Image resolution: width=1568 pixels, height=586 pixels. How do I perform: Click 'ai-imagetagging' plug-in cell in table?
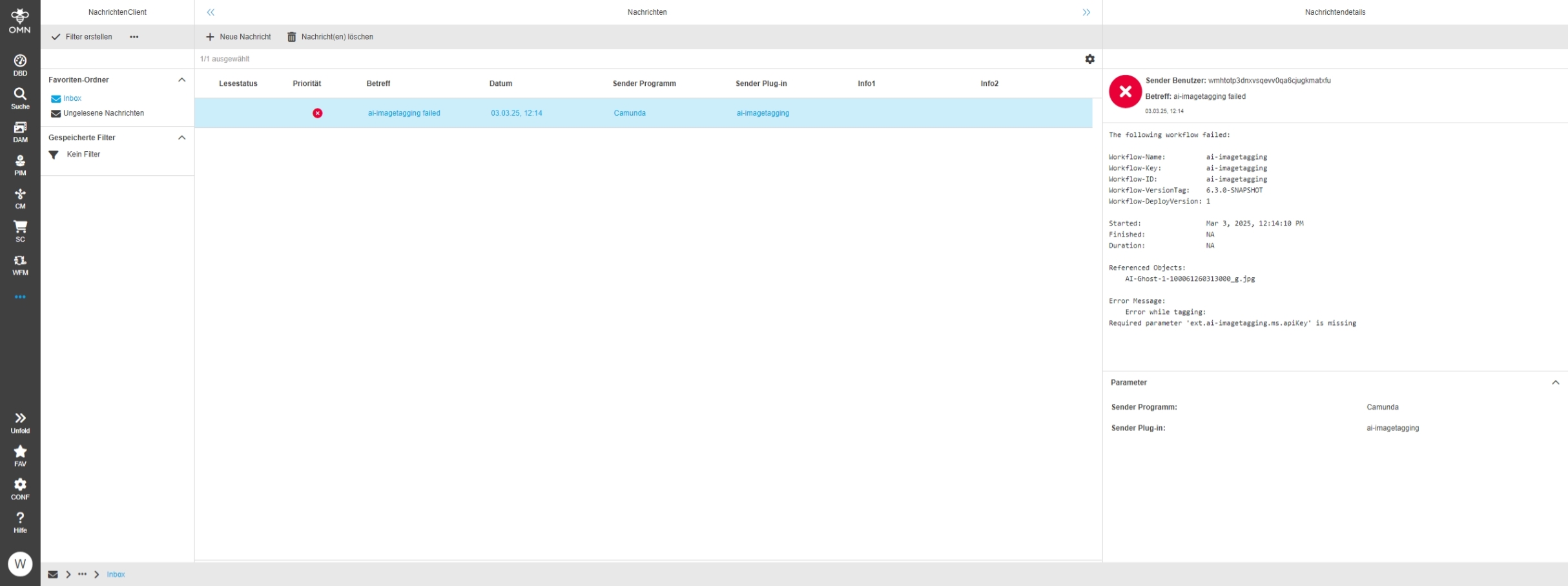click(763, 113)
